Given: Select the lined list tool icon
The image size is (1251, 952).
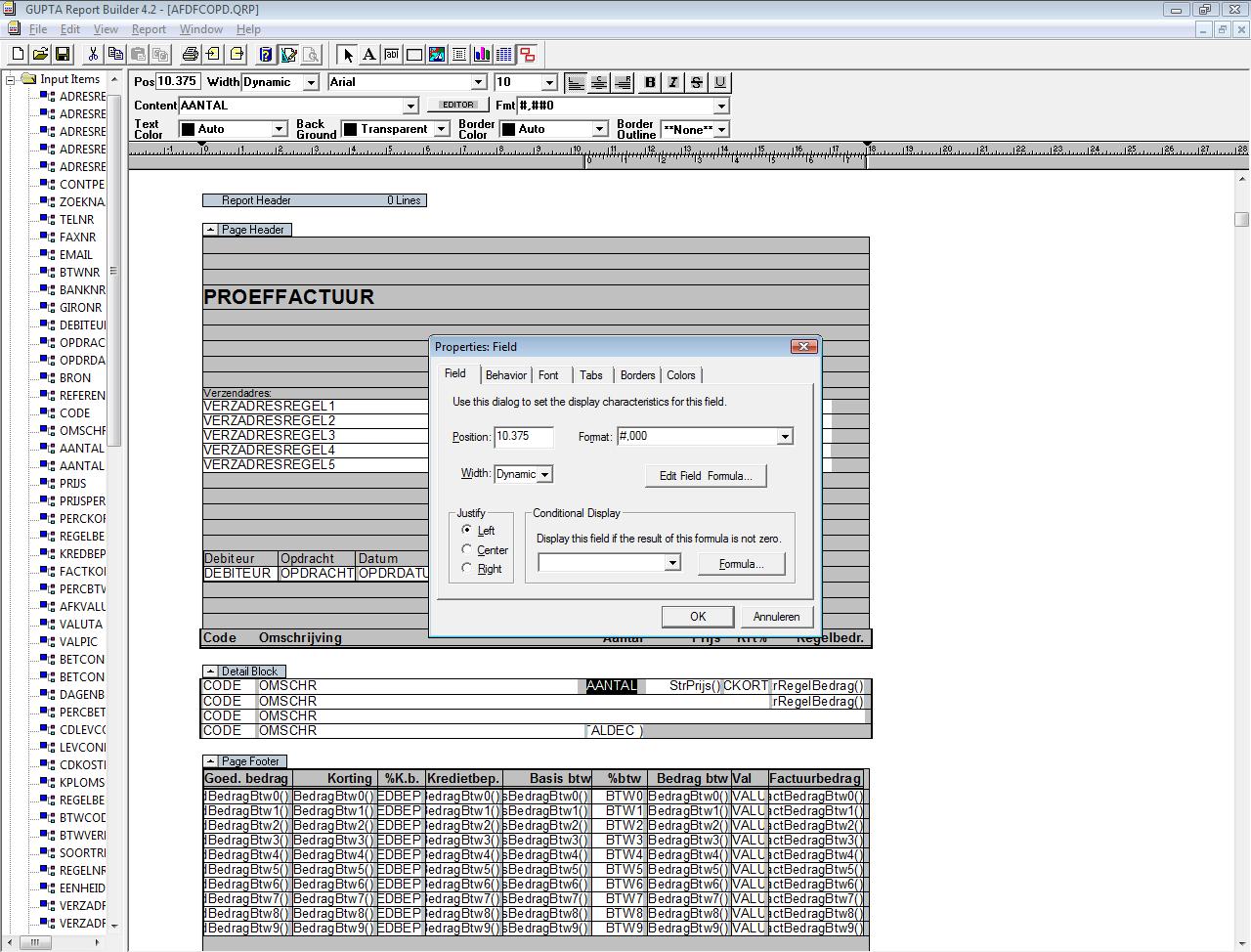Looking at the screenshot, I should 459,55.
